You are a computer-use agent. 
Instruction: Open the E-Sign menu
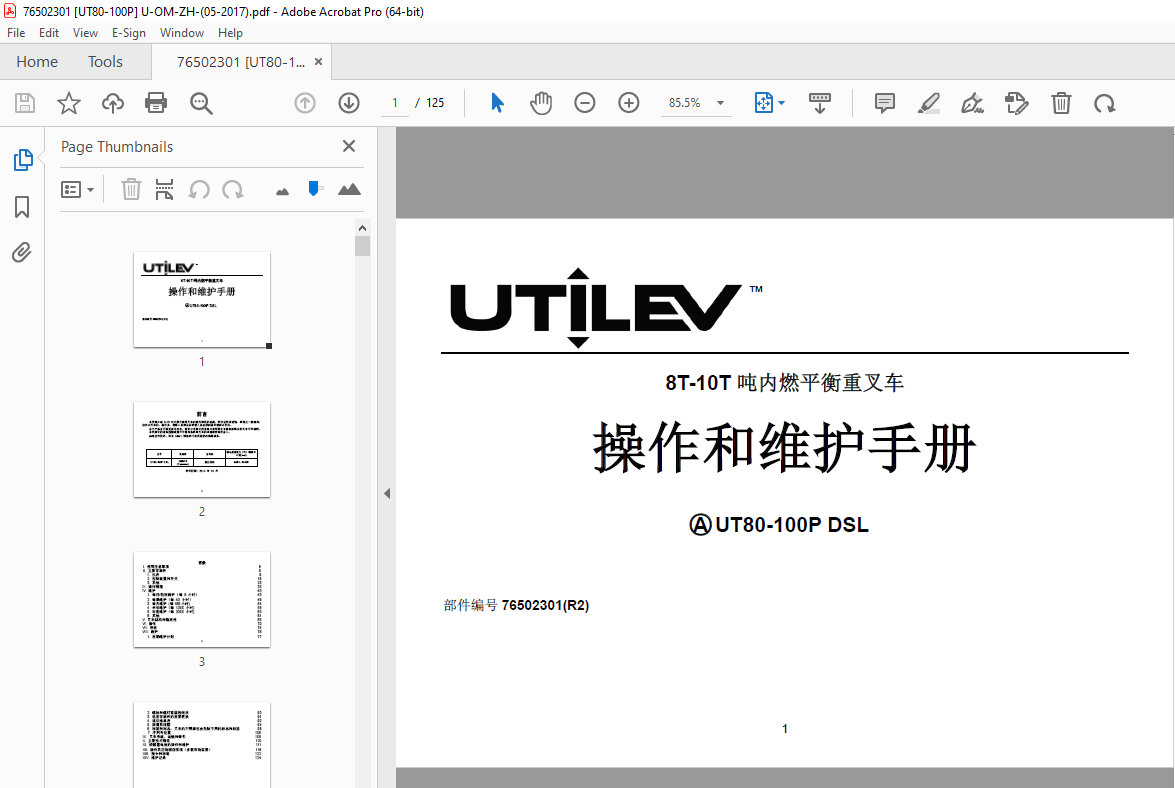coord(129,33)
